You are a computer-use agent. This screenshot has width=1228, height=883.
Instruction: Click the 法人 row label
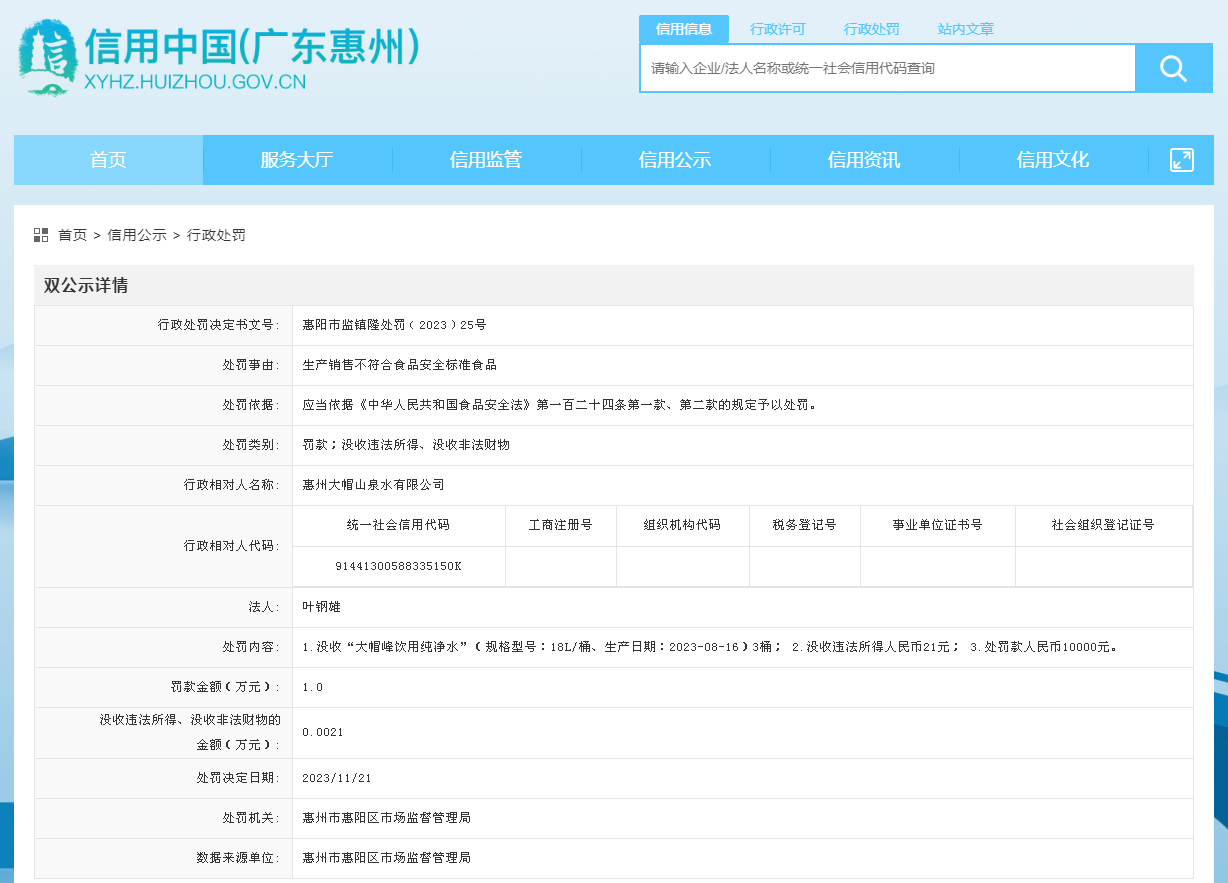coord(265,607)
